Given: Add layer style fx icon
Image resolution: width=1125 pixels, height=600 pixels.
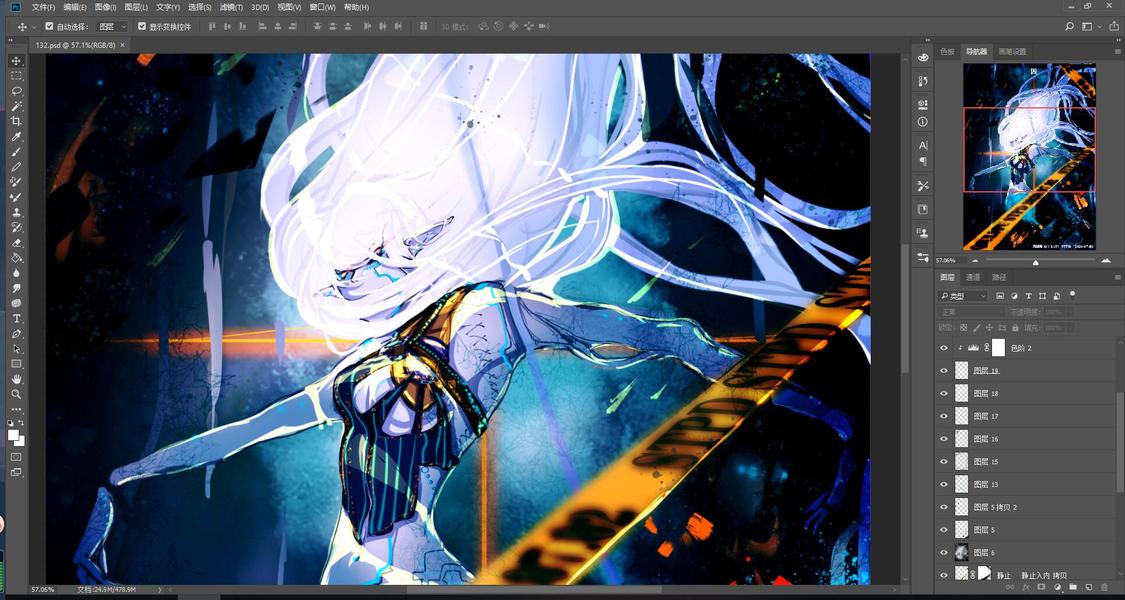Looking at the screenshot, I should click(x=1025, y=587).
